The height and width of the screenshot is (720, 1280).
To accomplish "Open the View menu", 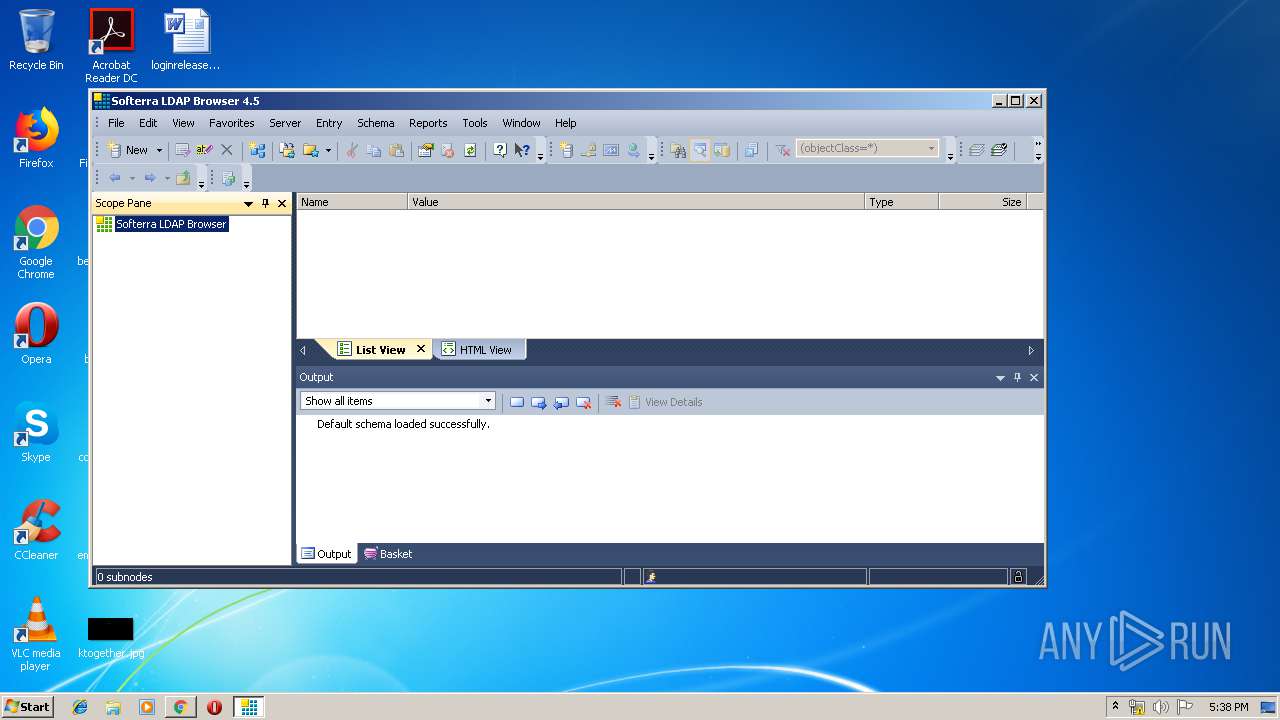I will point(183,123).
